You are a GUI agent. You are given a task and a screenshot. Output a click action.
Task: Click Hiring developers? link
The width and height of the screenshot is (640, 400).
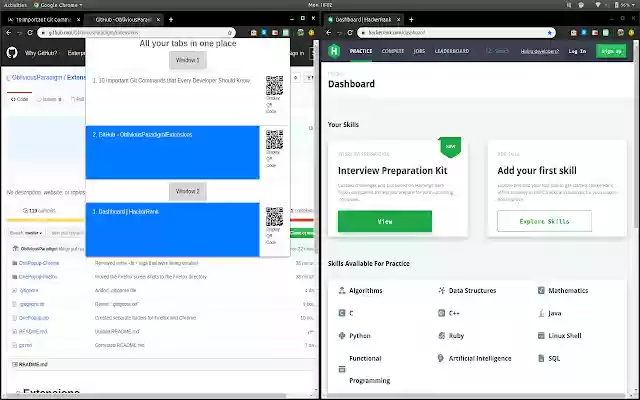(x=540, y=51)
